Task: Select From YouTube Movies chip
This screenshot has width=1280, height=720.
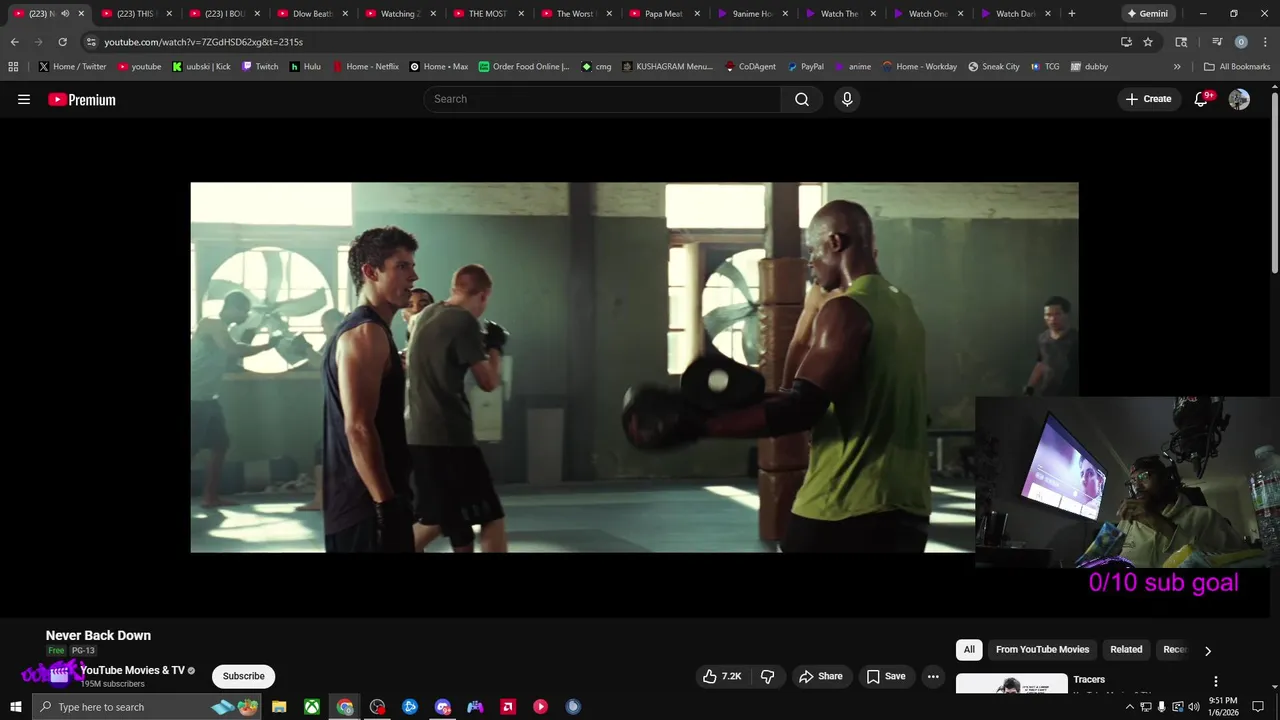Action: (1042, 650)
